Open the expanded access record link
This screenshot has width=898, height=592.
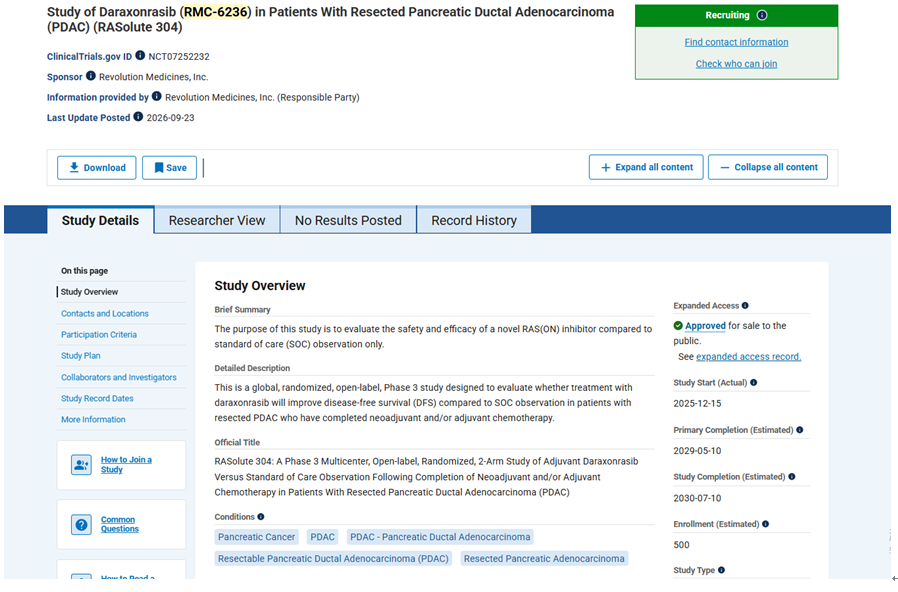[749, 357]
